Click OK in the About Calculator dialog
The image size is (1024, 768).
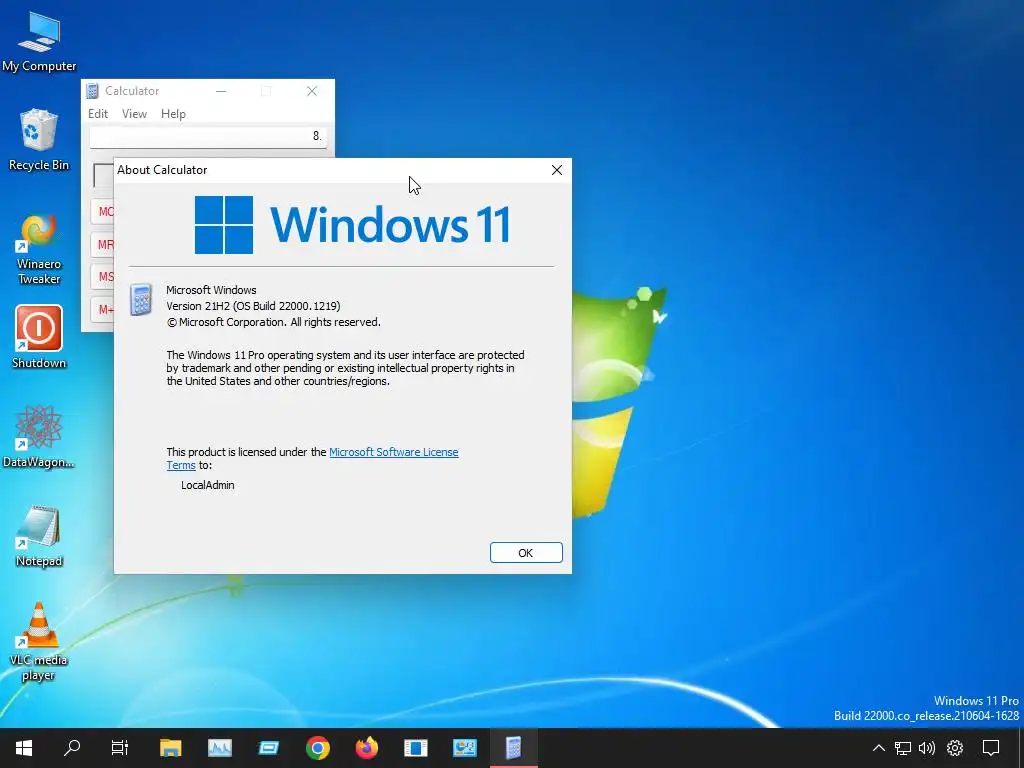526,552
